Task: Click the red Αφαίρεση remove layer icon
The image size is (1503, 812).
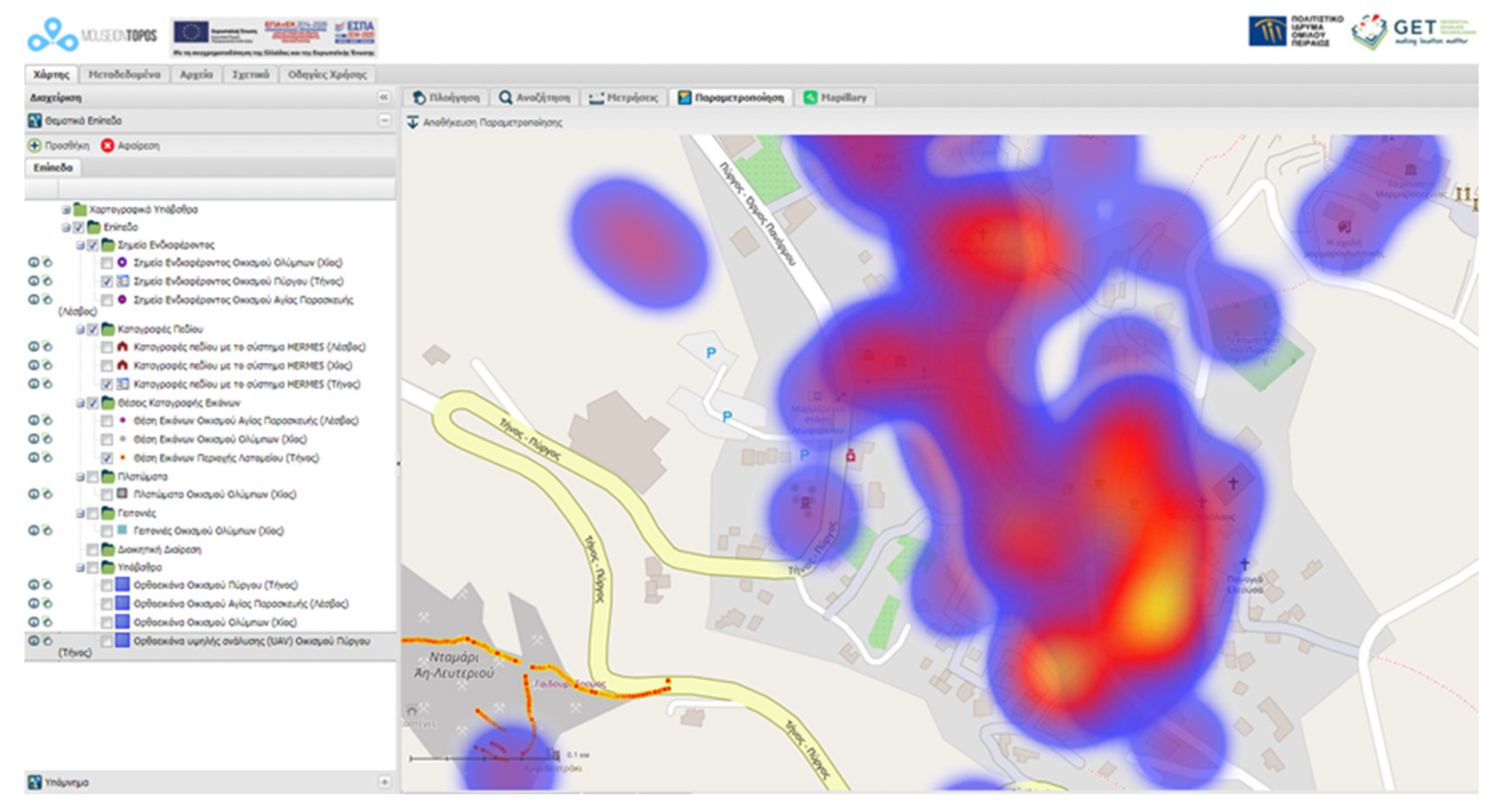Action: click(x=107, y=146)
